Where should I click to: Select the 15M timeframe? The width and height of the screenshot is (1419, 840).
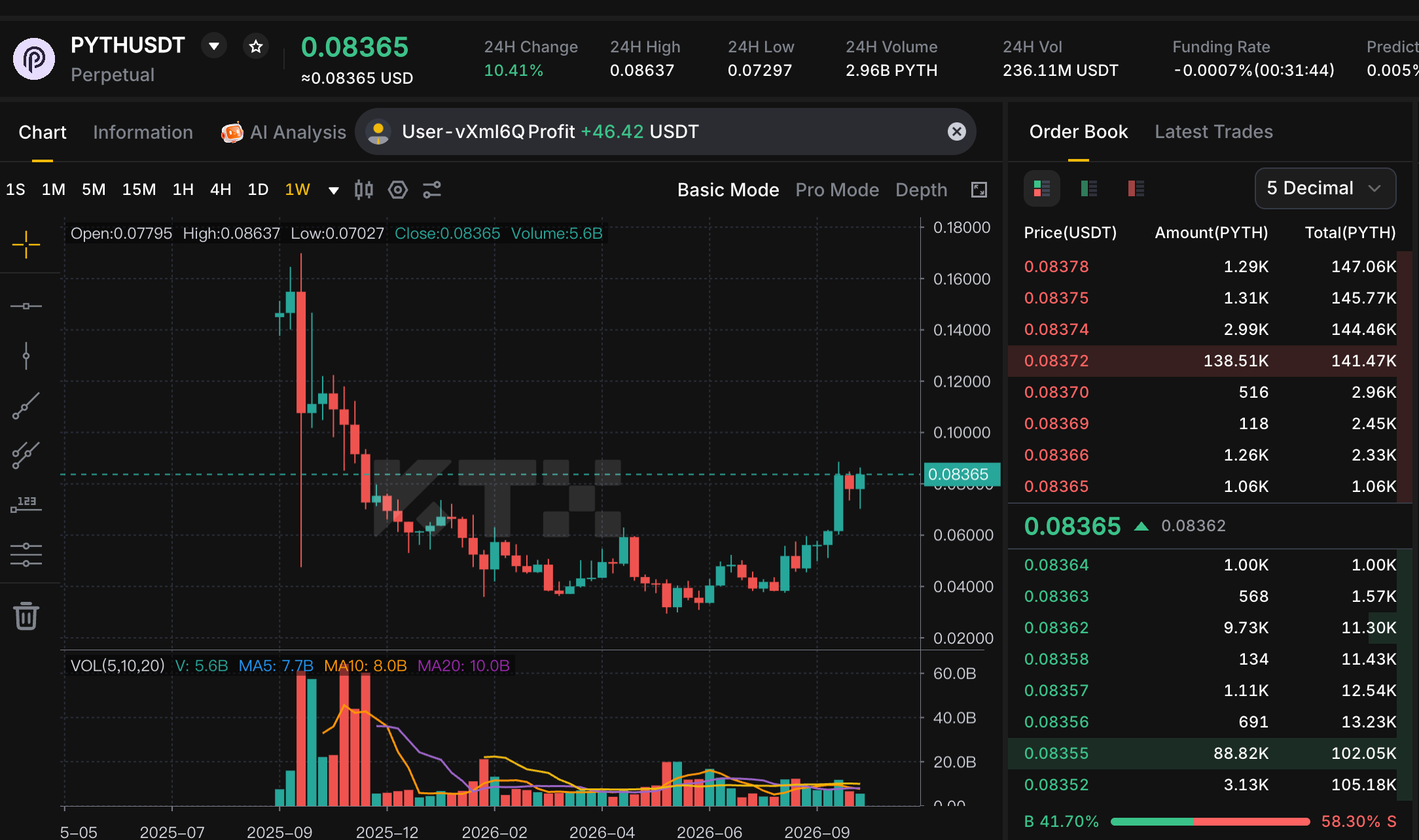pyautogui.click(x=139, y=190)
